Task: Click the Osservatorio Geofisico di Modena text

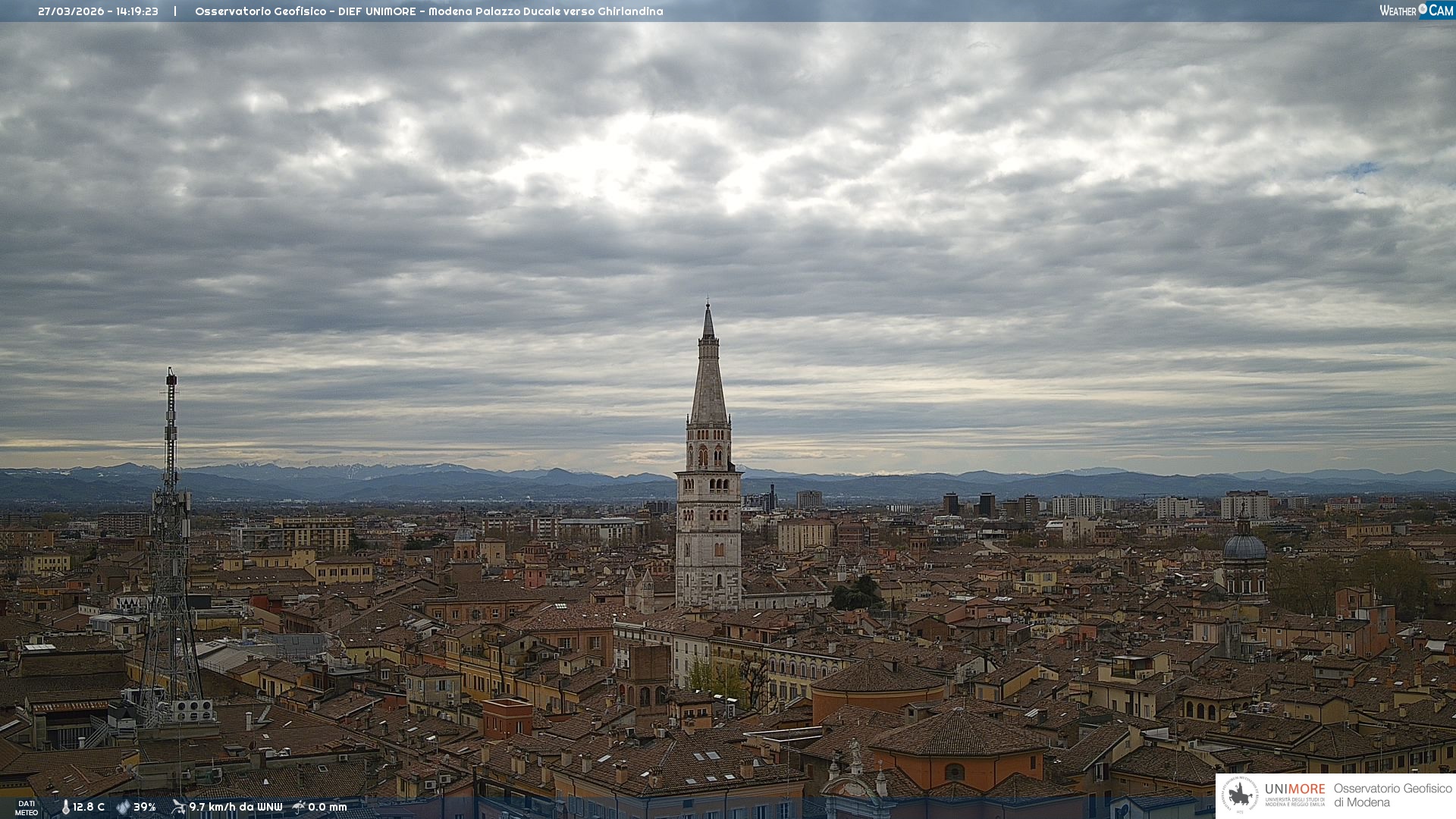Action: tap(1392, 795)
